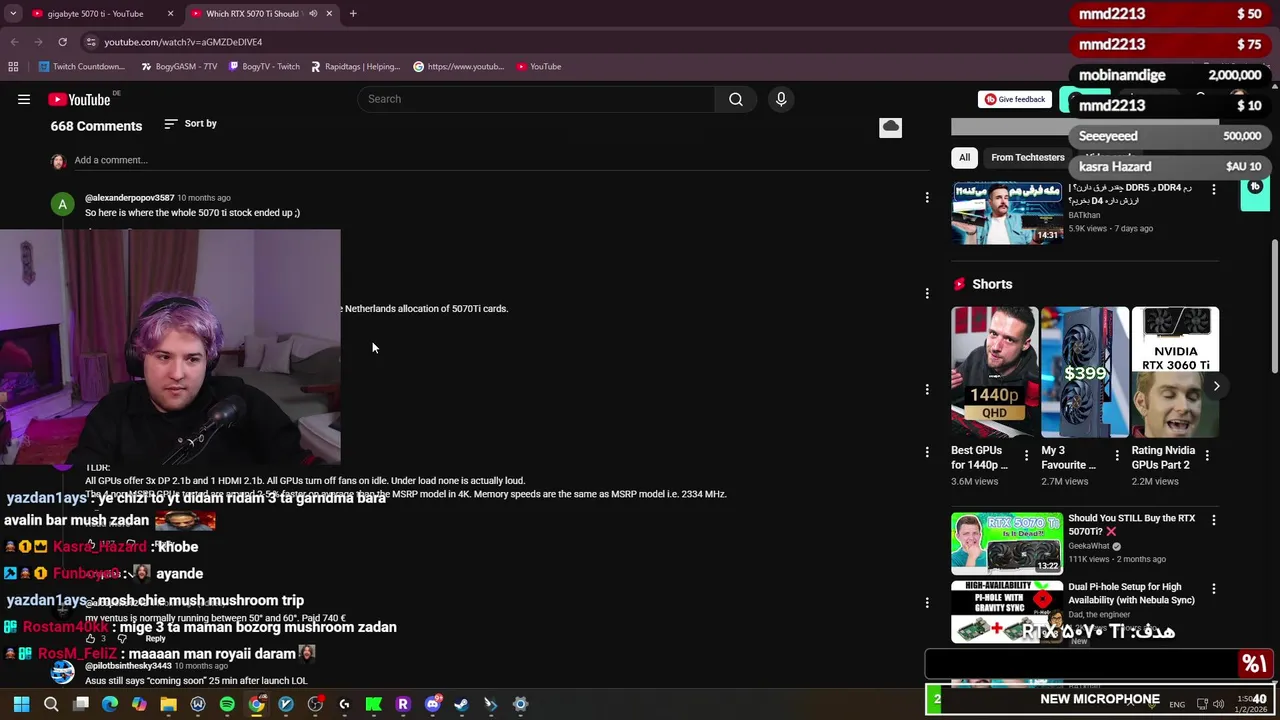Open options for alexanderpopov3587 comment
The width and height of the screenshot is (1280, 720).
(927, 198)
